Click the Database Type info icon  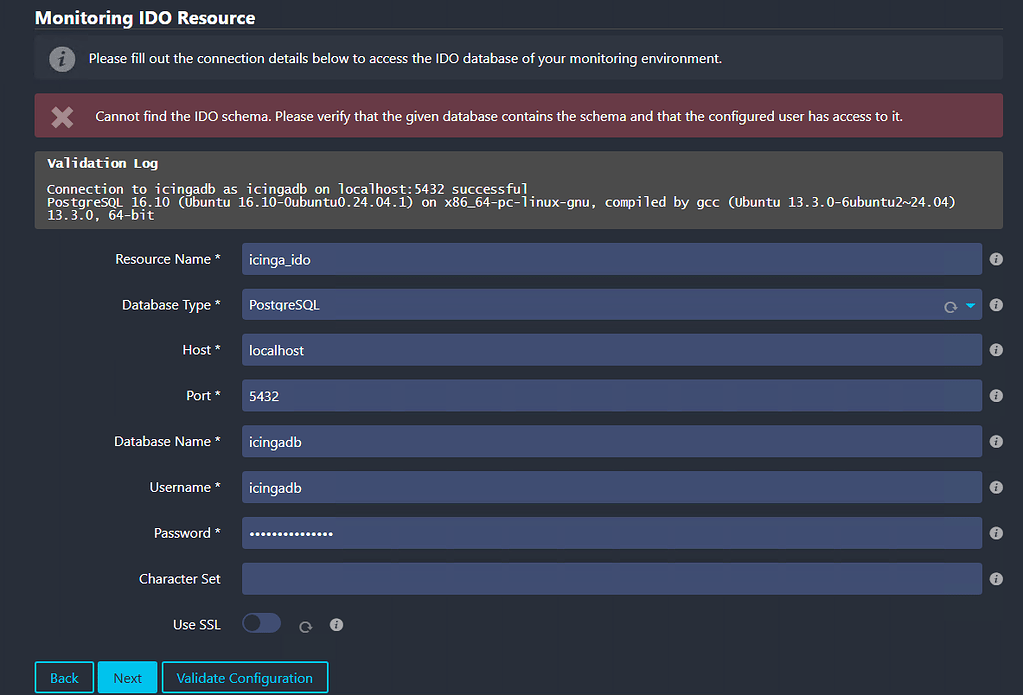click(995, 304)
